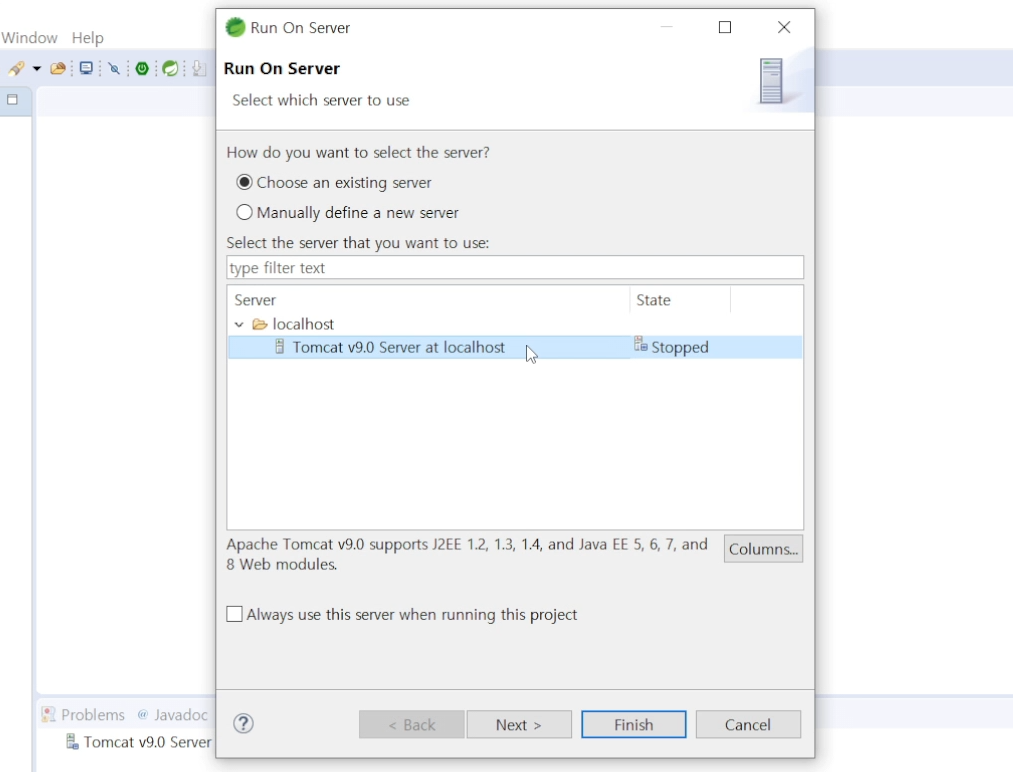Open the Window menu in Eclipse
This screenshot has width=1013, height=772.
29,37
